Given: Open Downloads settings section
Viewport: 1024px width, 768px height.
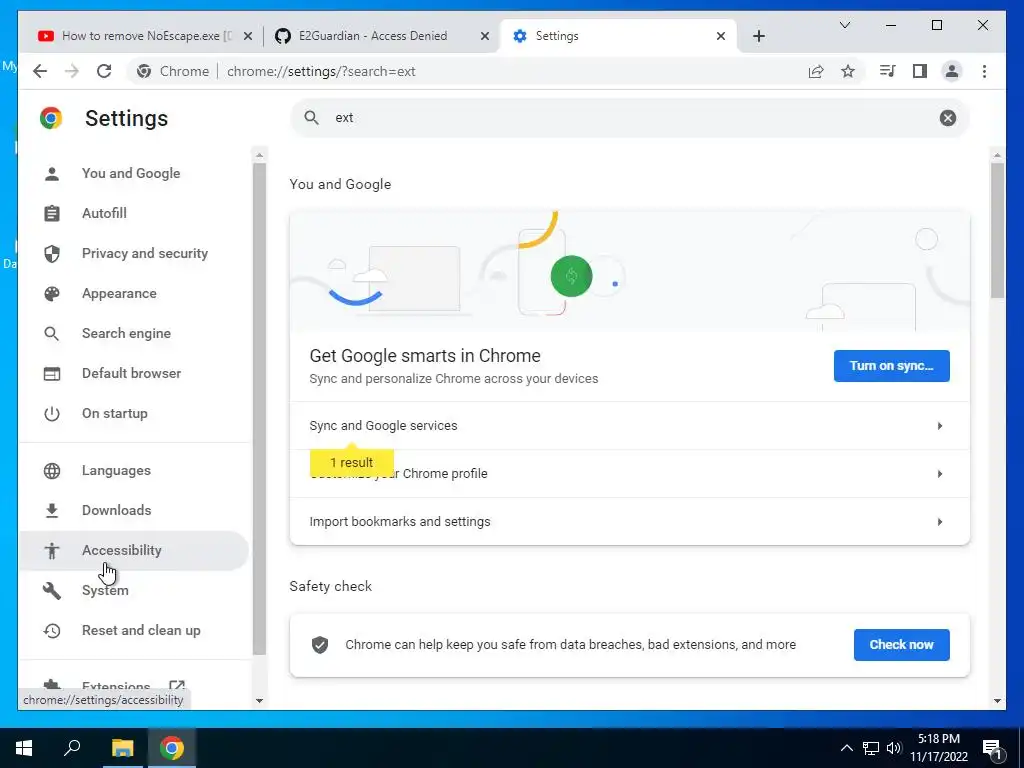Looking at the screenshot, I should click(134, 510).
